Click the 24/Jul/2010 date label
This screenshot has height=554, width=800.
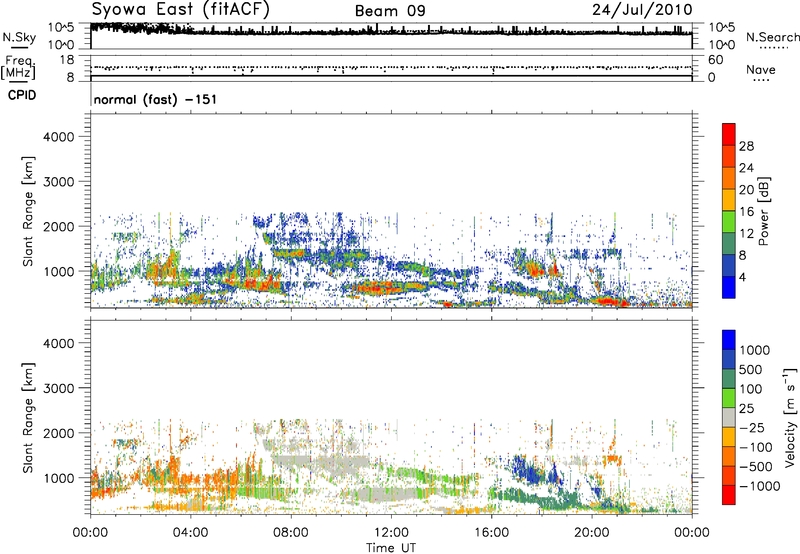pyautogui.click(x=648, y=10)
